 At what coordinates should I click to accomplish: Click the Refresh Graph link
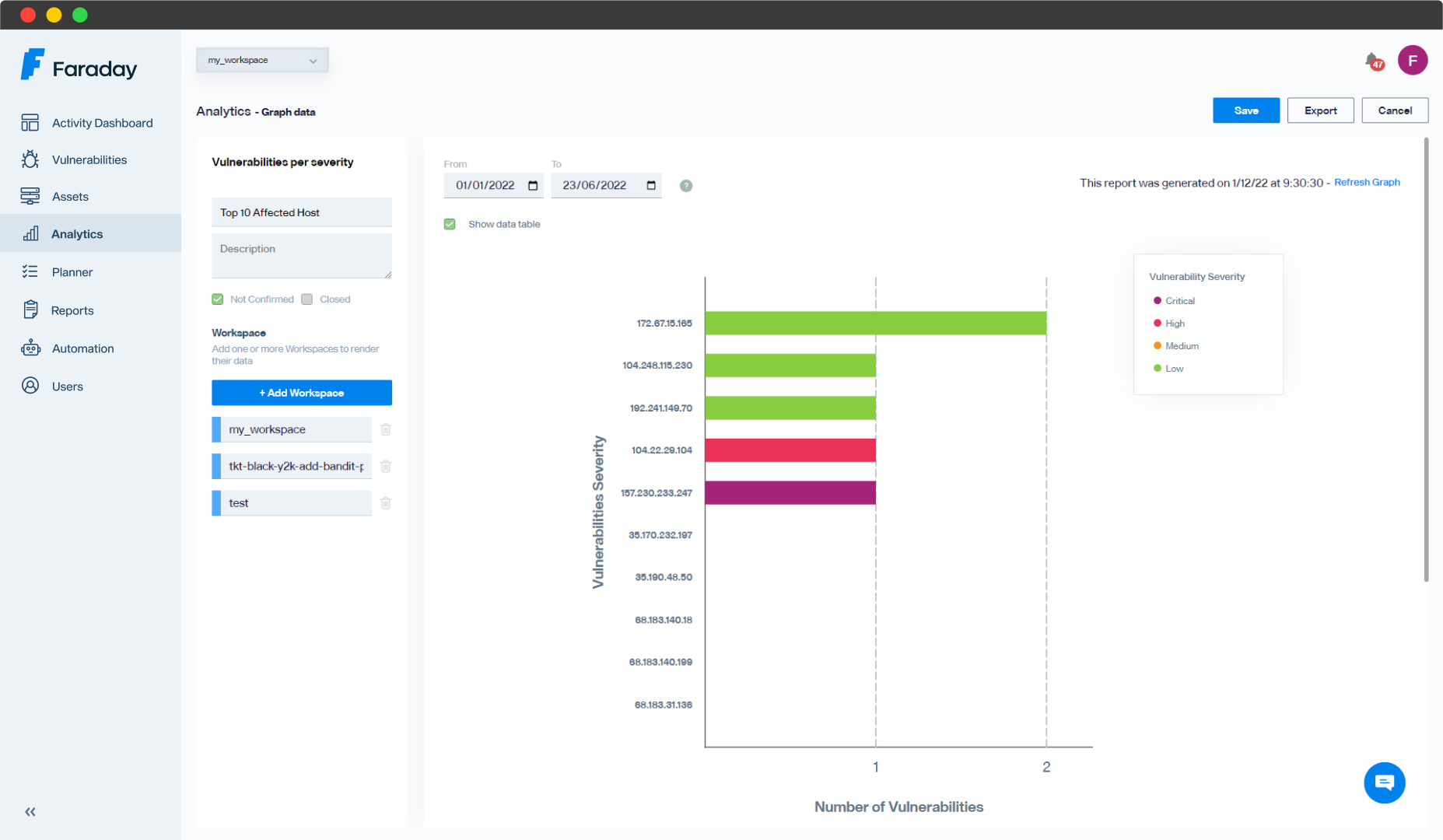pos(1367,182)
